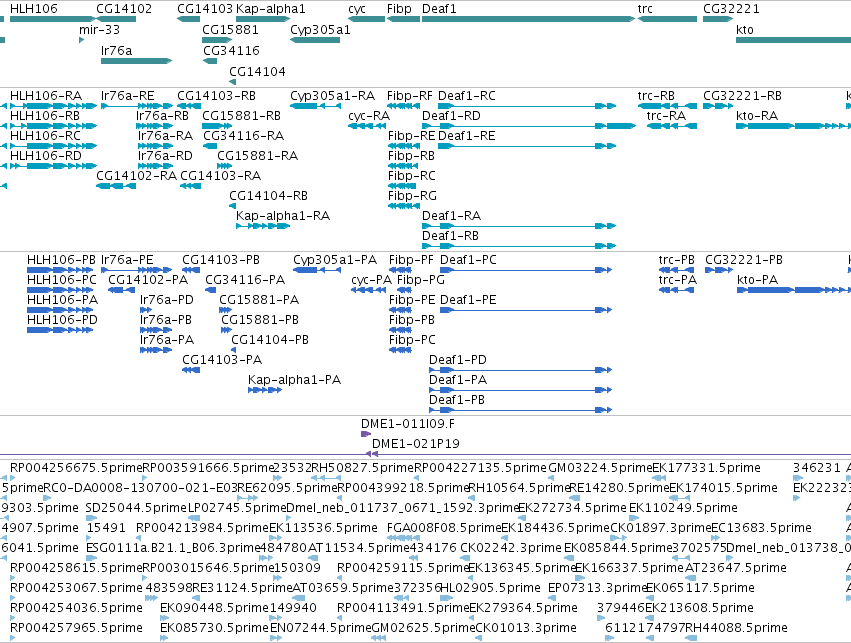The width and height of the screenshot is (851, 643).
Task: Click the Ir76a gene bar
Action: point(136,61)
